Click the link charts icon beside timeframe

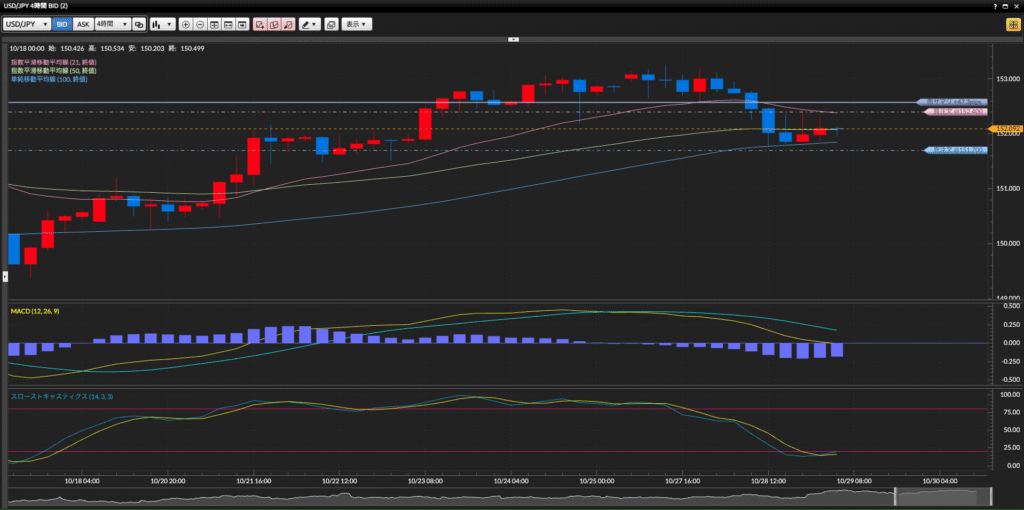coord(139,23)
